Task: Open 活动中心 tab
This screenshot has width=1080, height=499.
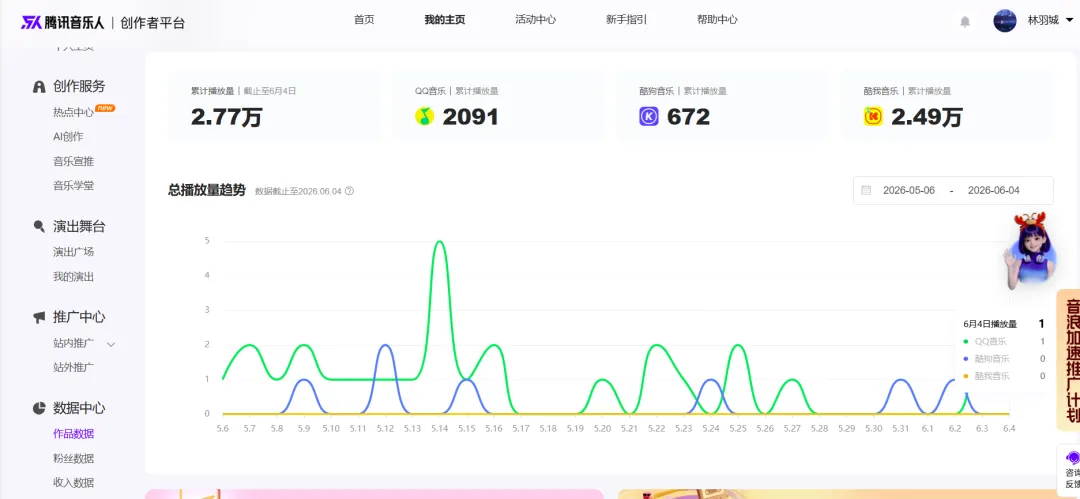Action: [535, 19]
